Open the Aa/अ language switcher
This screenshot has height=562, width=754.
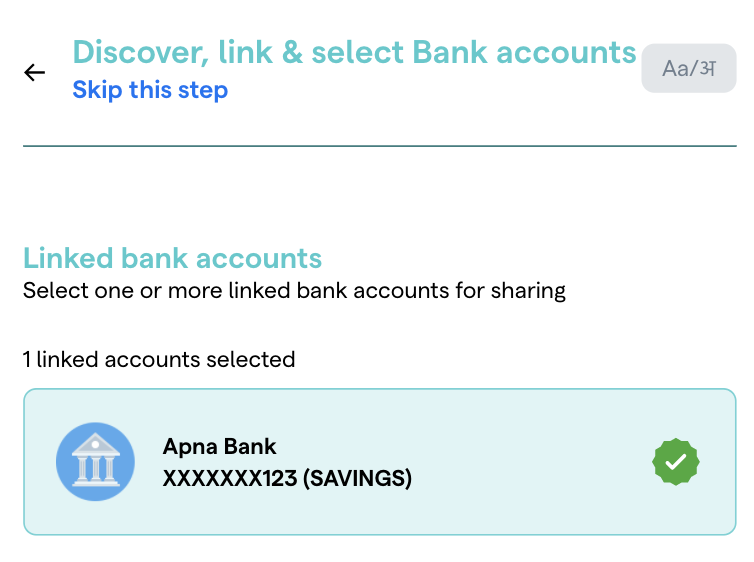[x=688, y=69]
